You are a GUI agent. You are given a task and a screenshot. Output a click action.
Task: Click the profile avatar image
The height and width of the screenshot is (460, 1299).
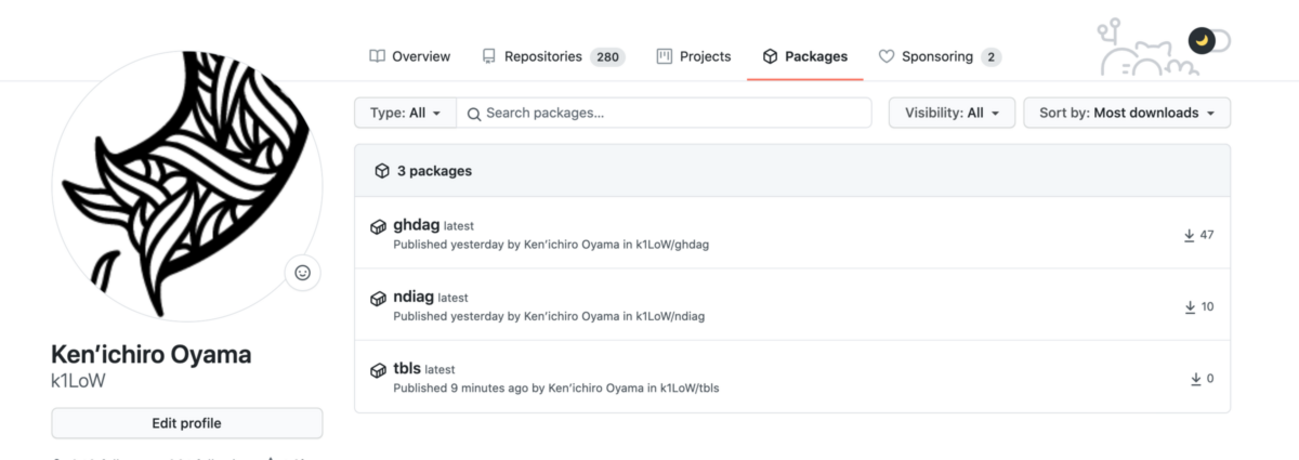pyautogui.click(x=186, y=185)
